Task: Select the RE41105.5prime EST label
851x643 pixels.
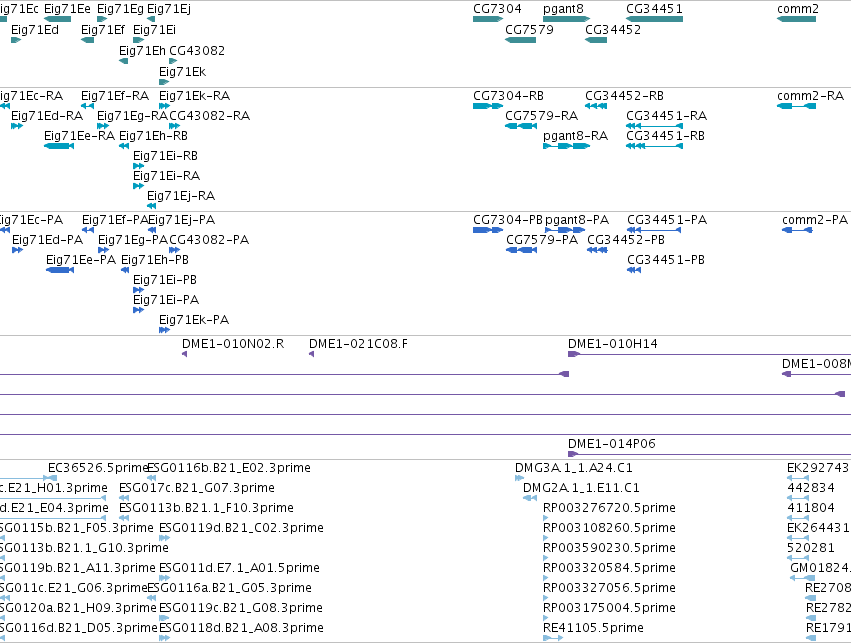Action: [594, 627]
